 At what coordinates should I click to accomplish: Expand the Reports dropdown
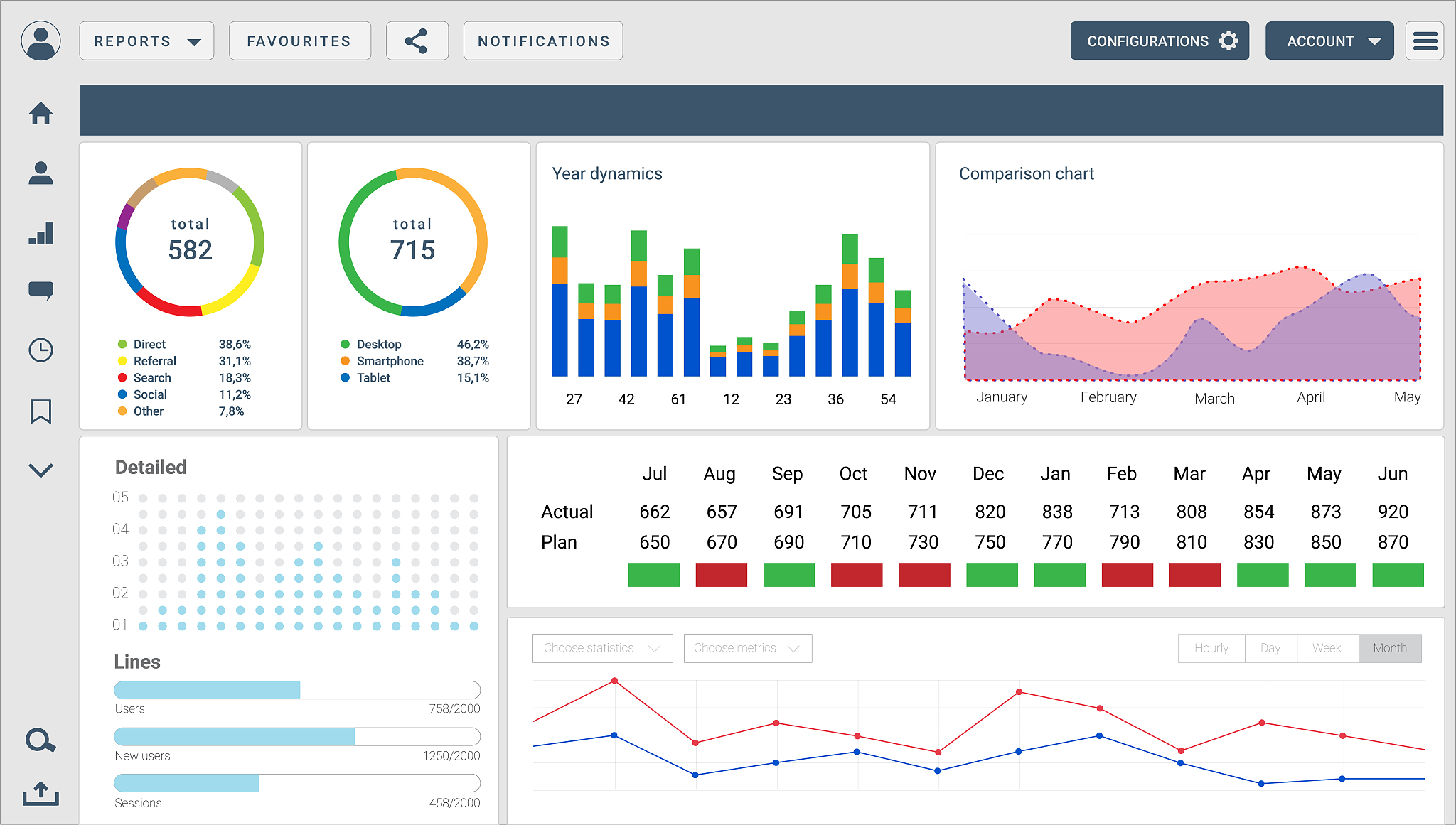(146, 41)
